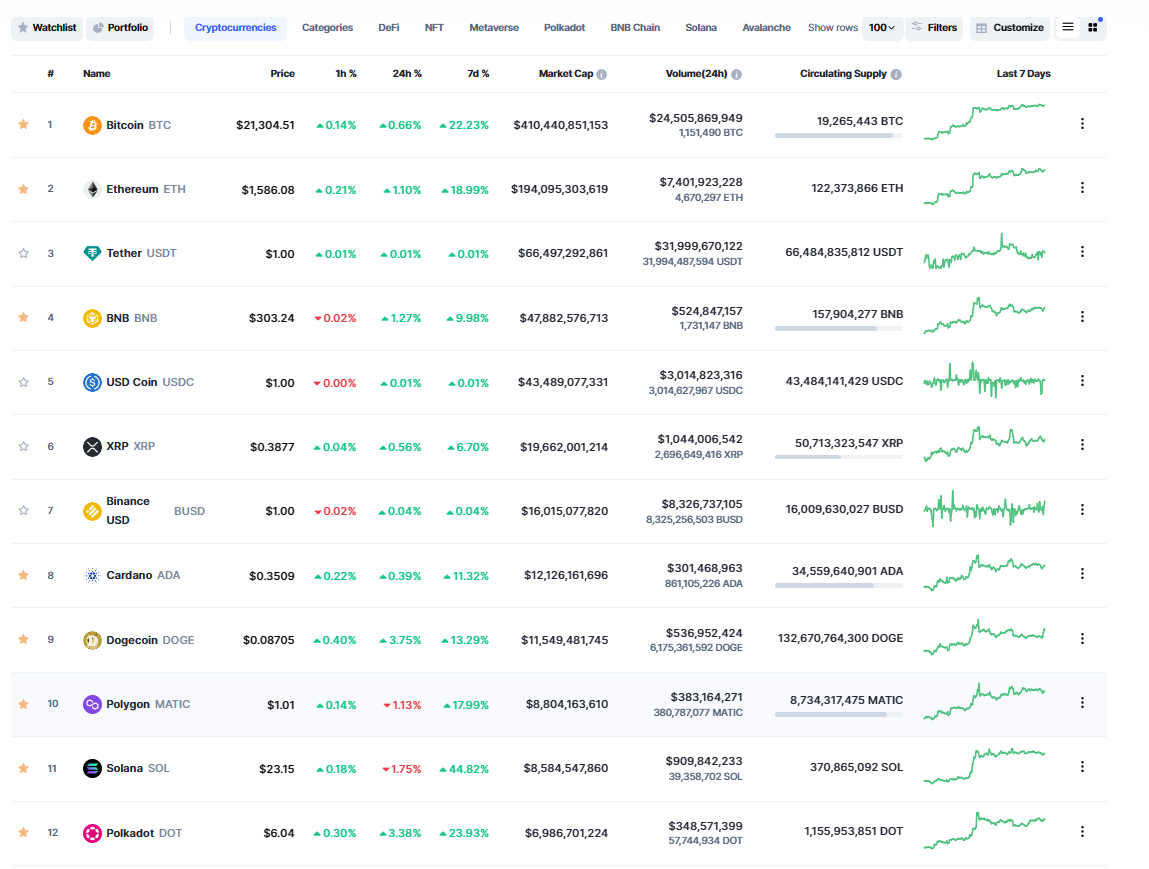Open the Show rows 100 dropdown
This screenshot has width=1149, height=869.
[x=881, y=28]
